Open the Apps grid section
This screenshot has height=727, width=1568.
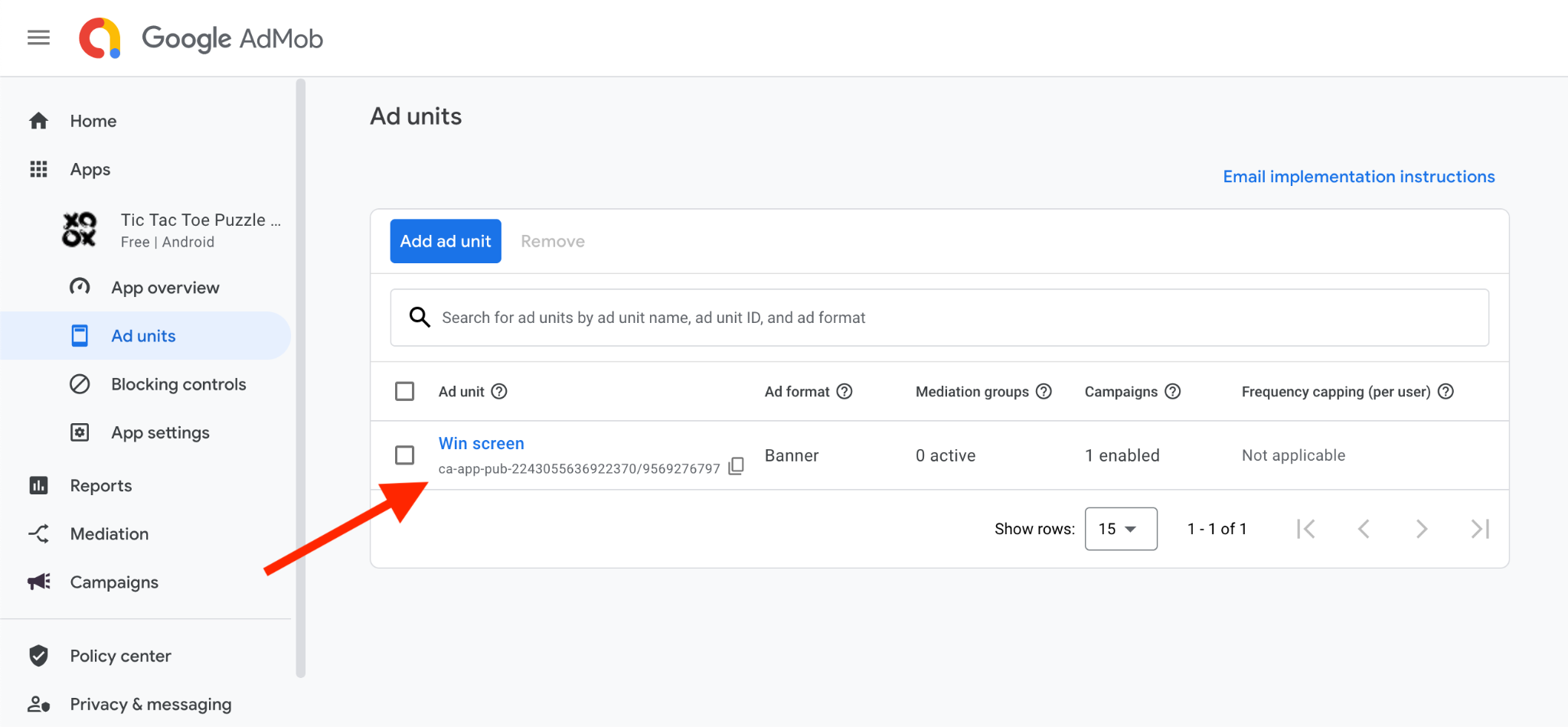[x=38, y=169]
